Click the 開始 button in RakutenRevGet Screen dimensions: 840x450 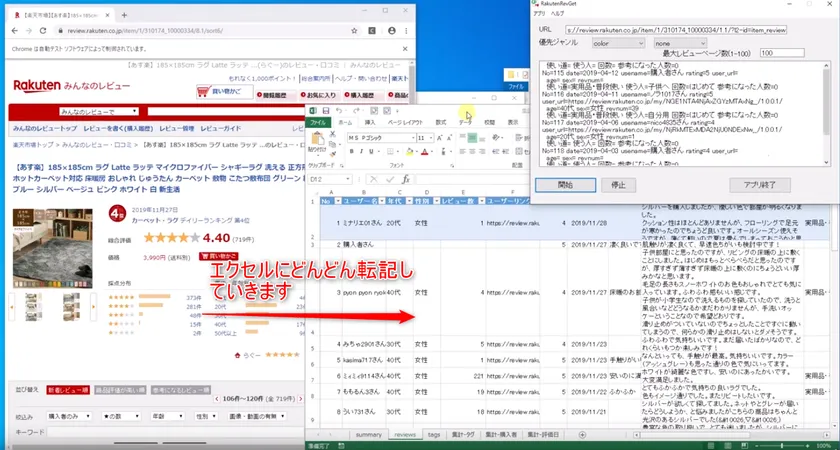click(x=565, y=185)
